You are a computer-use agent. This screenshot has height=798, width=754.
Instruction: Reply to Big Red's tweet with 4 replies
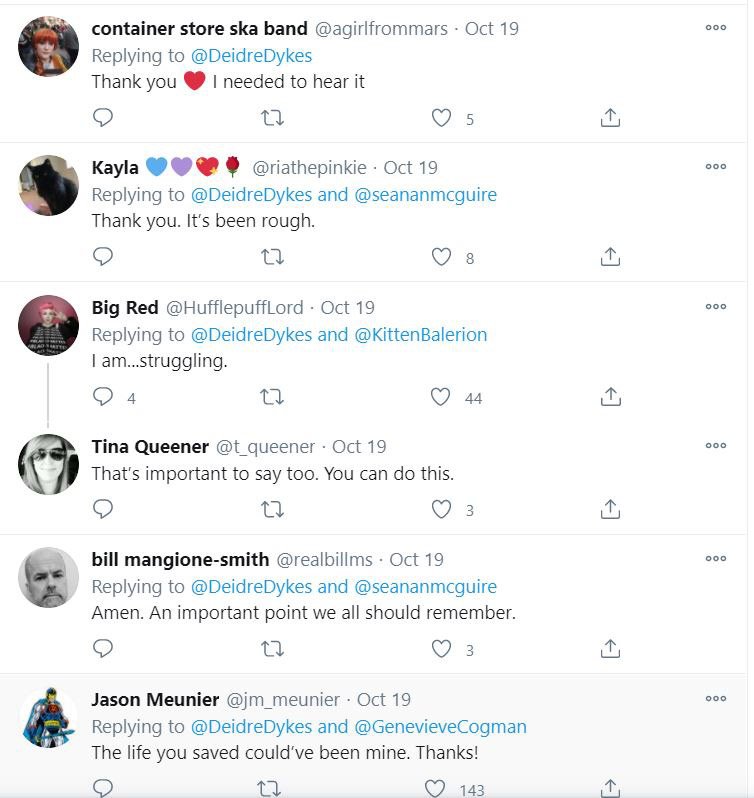(103, 397)
